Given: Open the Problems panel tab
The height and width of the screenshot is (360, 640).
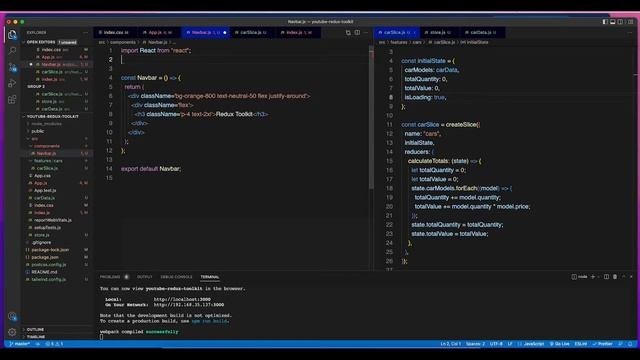Looking at the screenshot, I should click(110, 277).
